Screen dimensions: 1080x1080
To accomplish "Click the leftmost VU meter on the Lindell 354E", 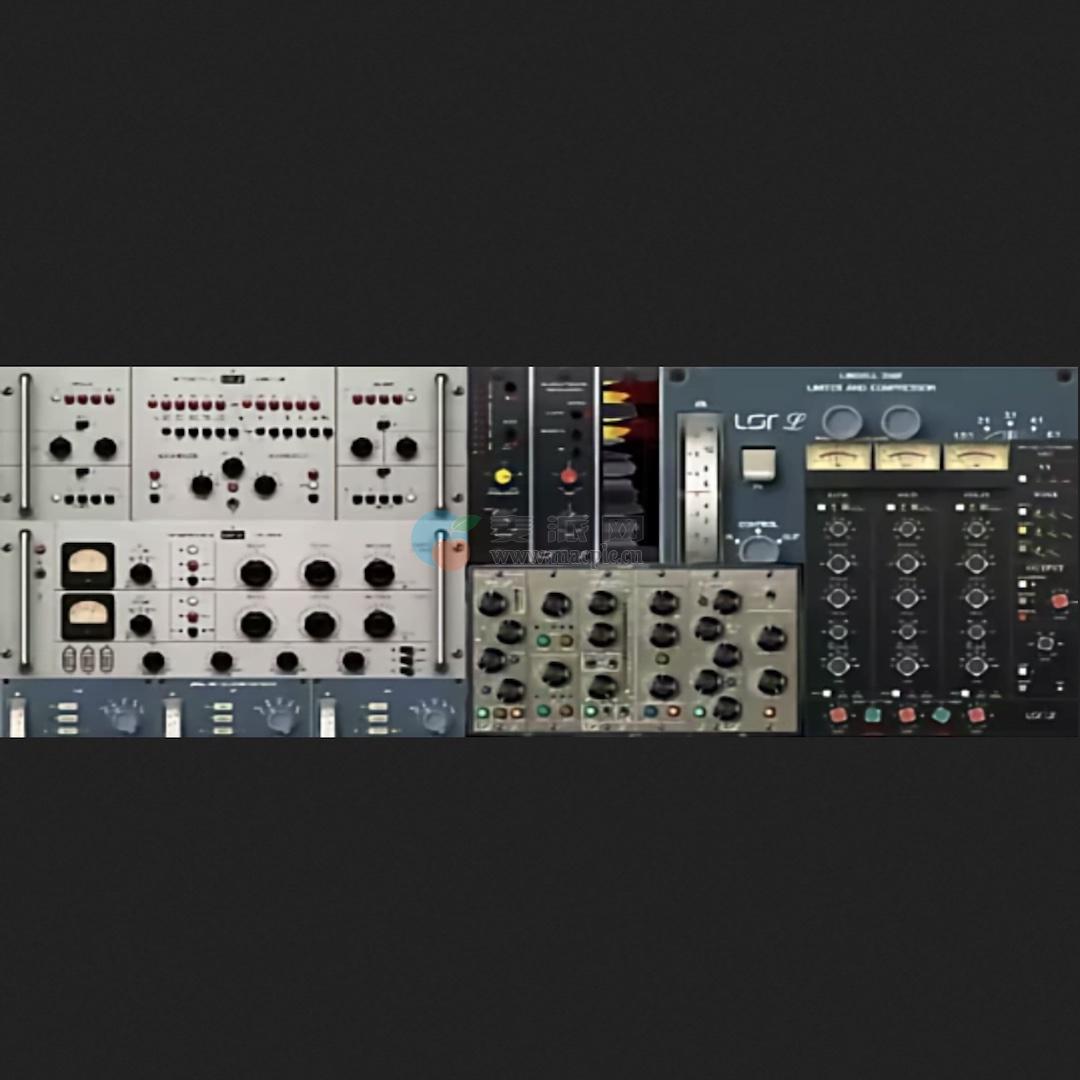I will click(837, 457).
